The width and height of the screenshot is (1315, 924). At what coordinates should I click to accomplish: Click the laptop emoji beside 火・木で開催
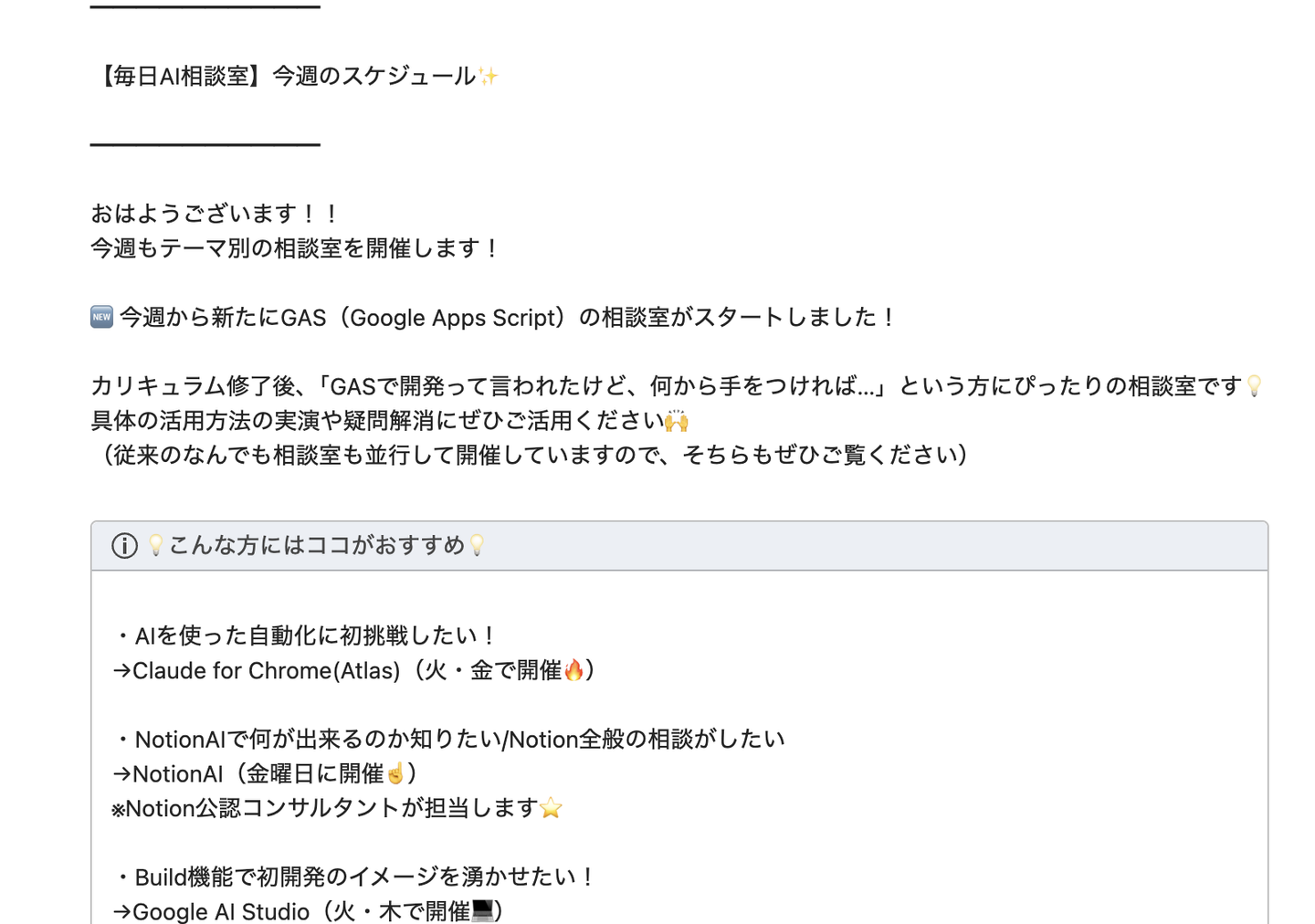[482, 911]
